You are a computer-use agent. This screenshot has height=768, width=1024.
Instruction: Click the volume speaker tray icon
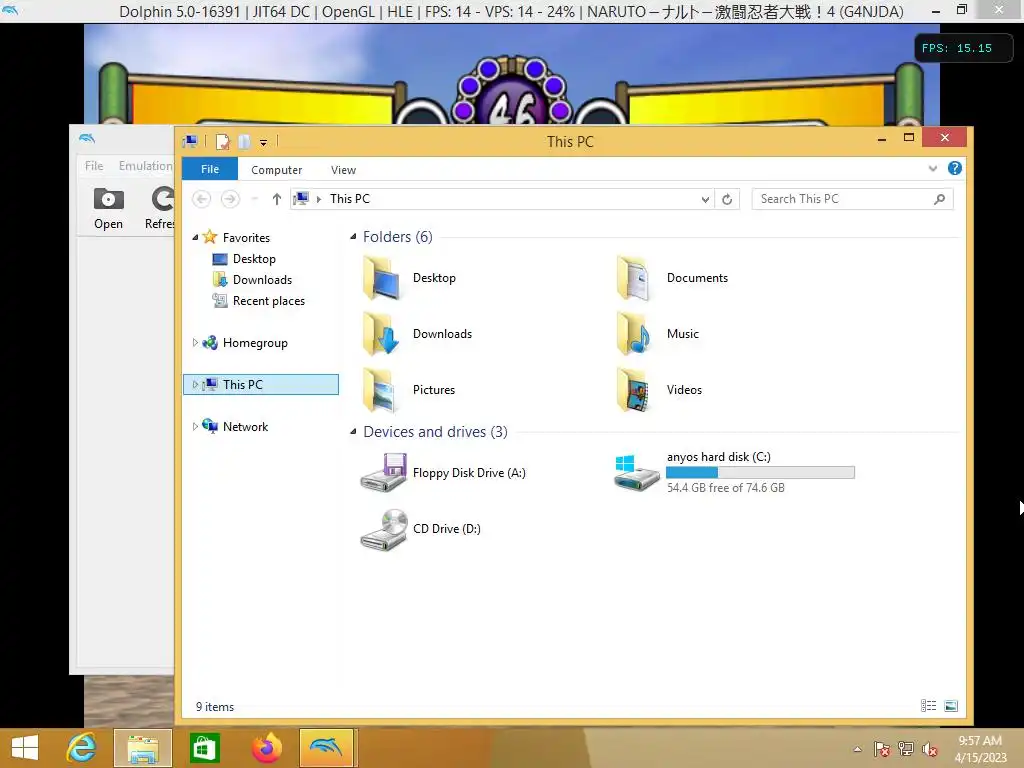click(929, 749)
